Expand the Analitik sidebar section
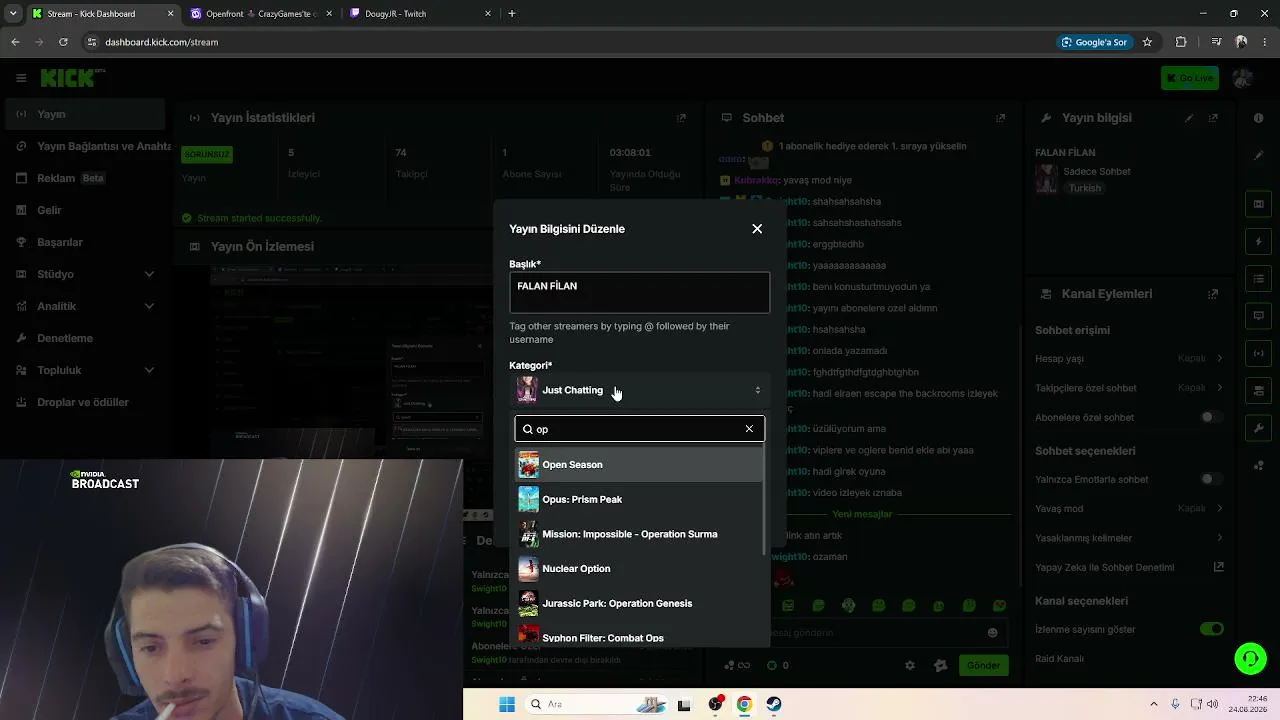This screenshot has height=720, width=1280. pyautogui.click(x=84, y=306)
